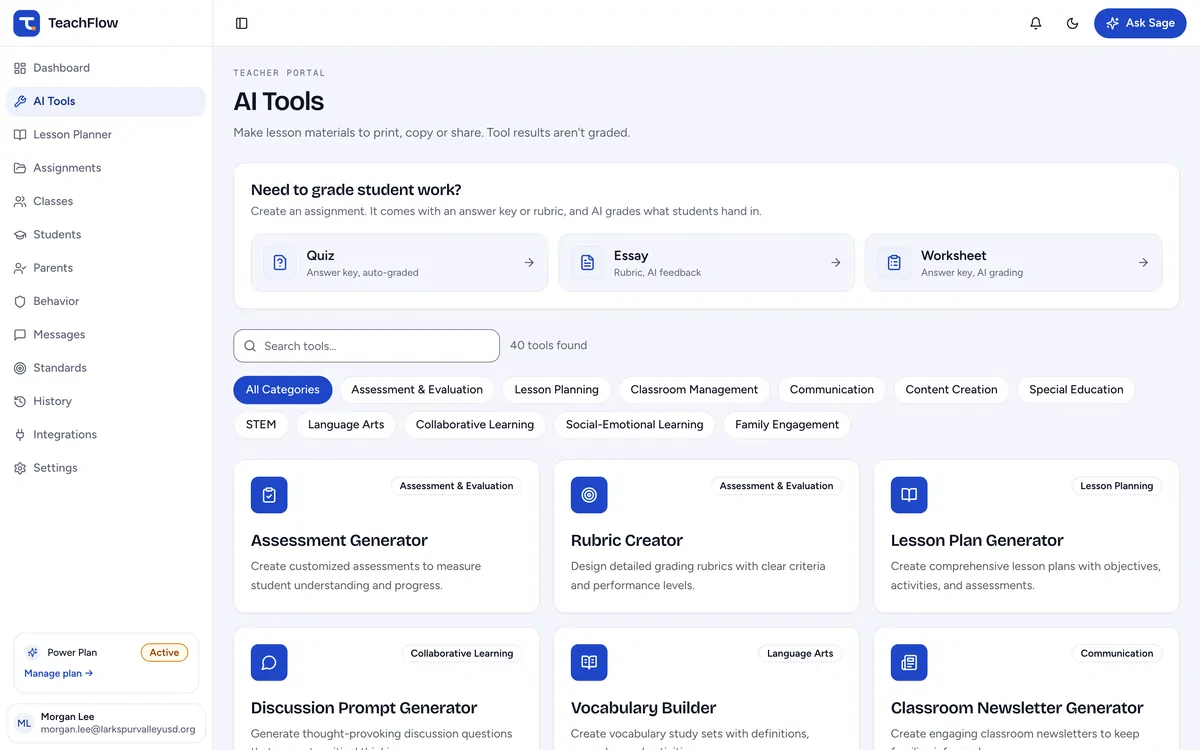The width and height of the screenshot is (1200, 750).
Task: Focus the Search tools field
Action: pos(366,346)
